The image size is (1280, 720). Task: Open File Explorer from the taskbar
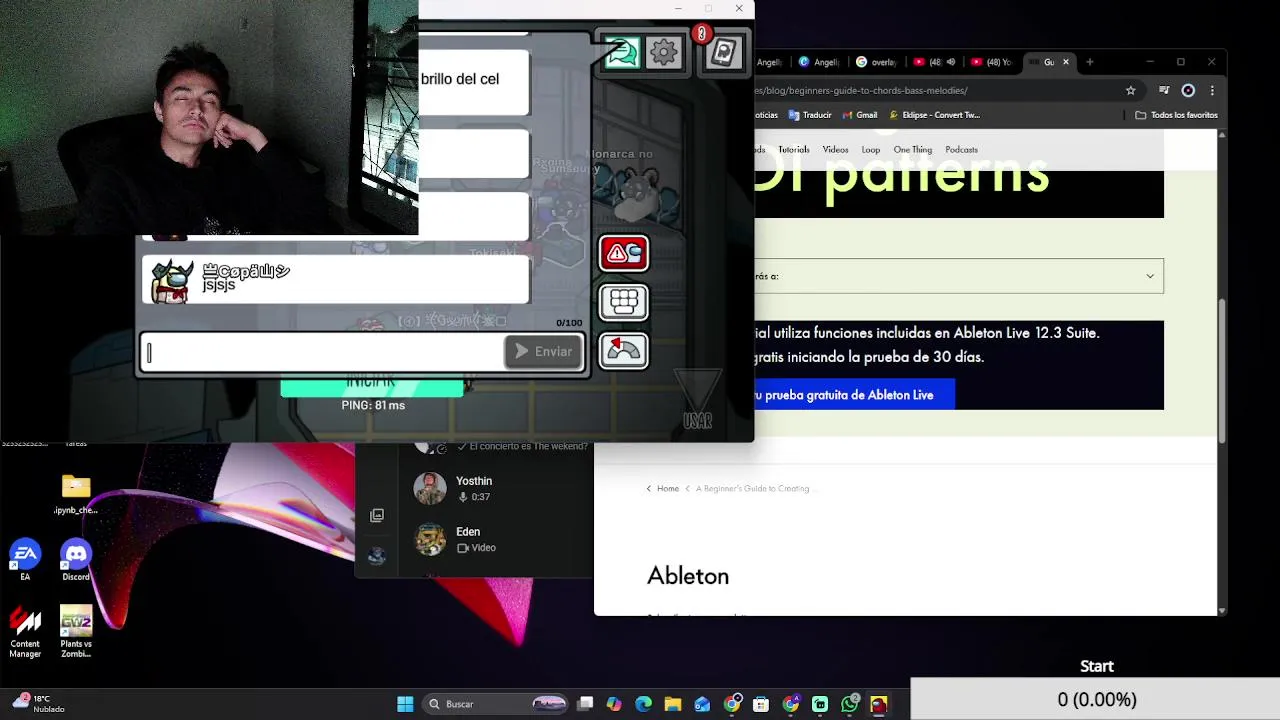pos(673,704)
